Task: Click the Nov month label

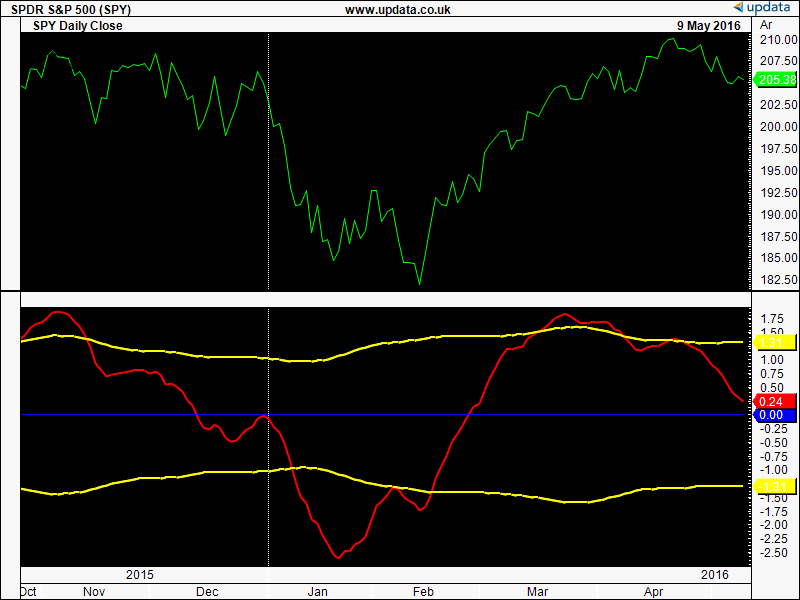Action: tap(94, 592)
